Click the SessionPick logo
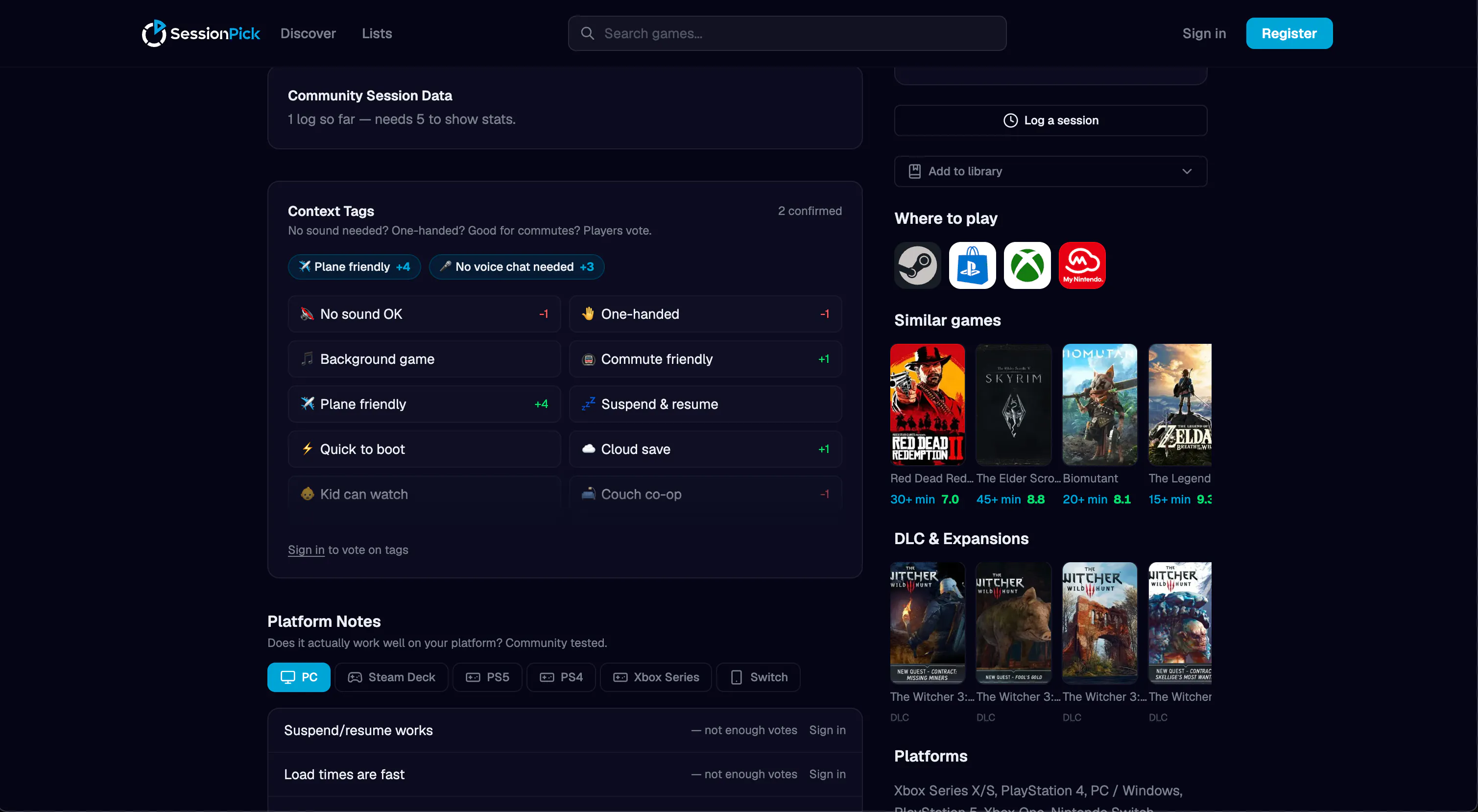The height and width of the screenshot is (812, 1478). click(x=201, y=33)
